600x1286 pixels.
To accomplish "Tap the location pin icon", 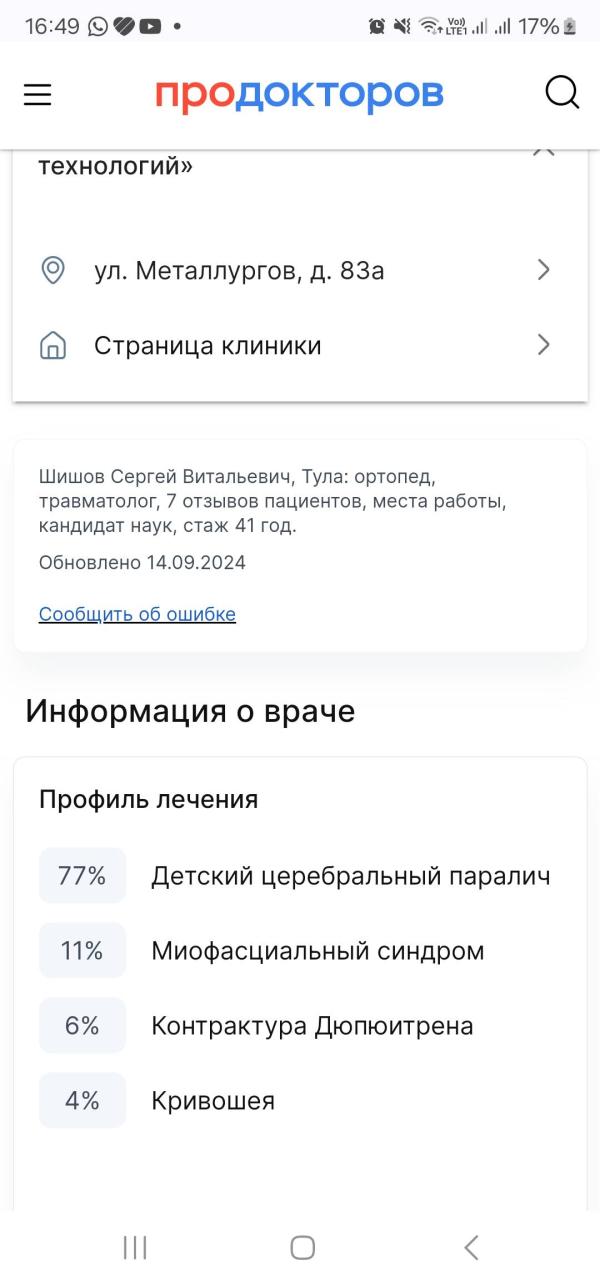I will 52,270.
